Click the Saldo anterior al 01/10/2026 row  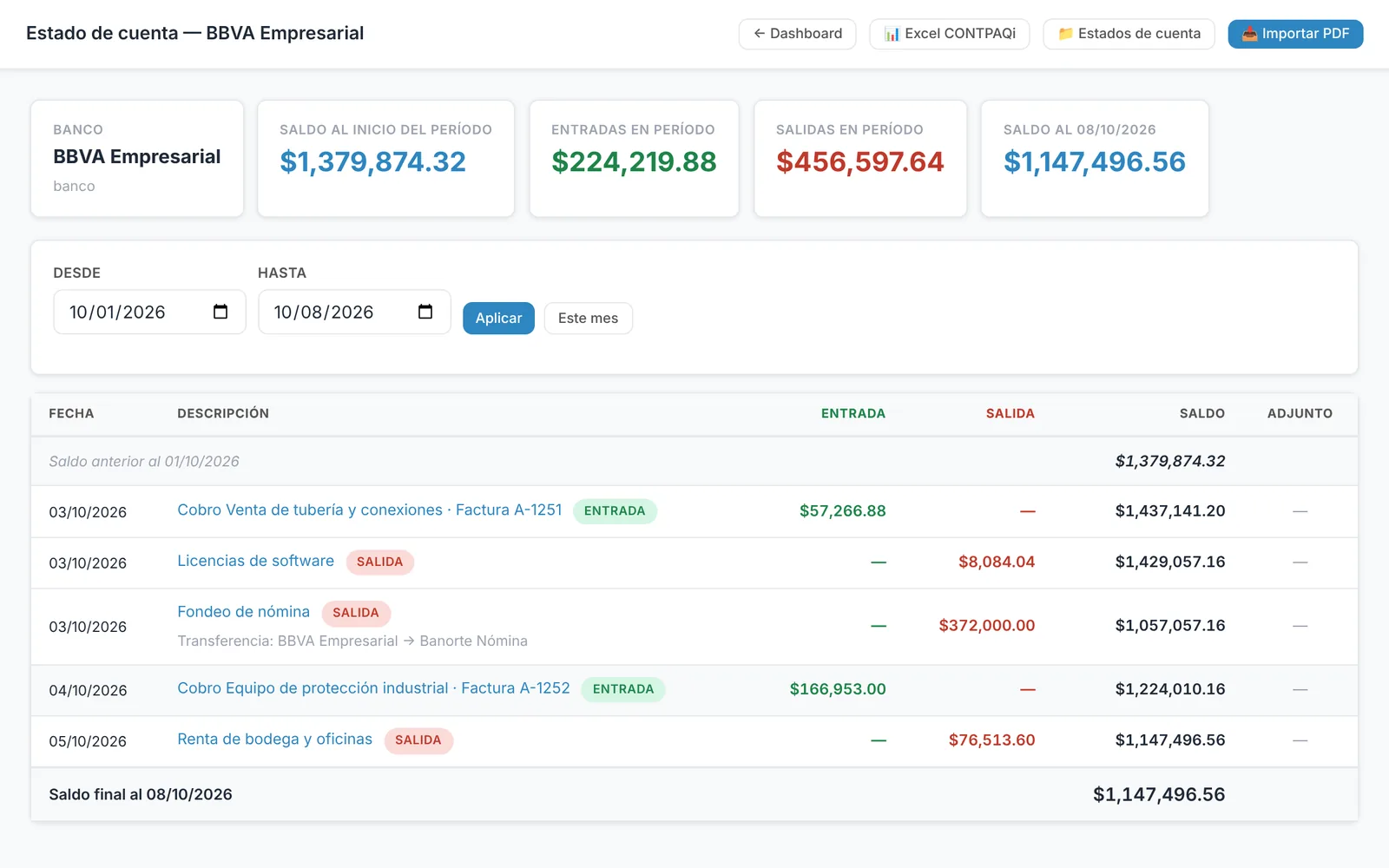coord(694,461)
